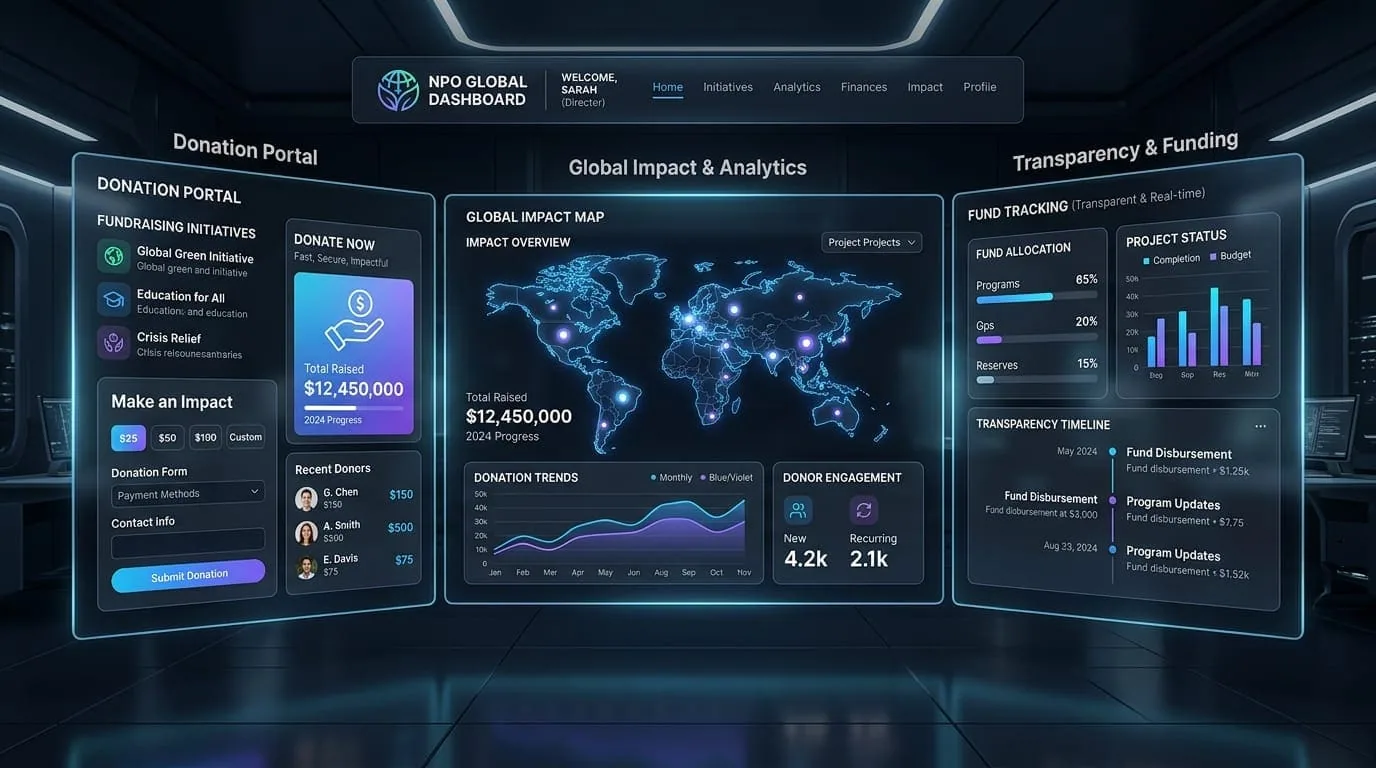Click the $500 amount beside A. Snith

[x=400, y=527]
